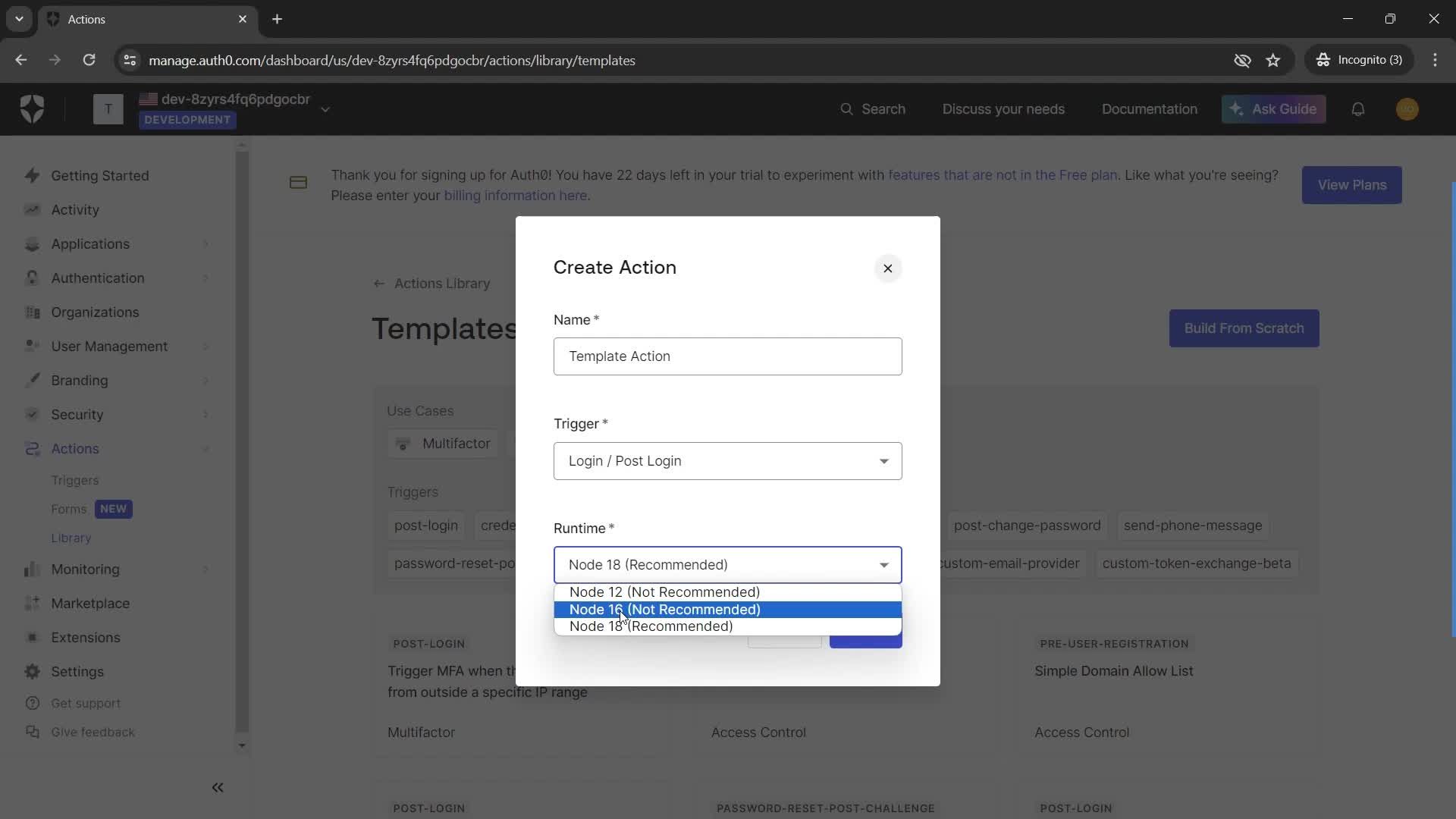Go to Extensions section
The width and height of the screenshot is (1456, 819).
click(86, 637)
